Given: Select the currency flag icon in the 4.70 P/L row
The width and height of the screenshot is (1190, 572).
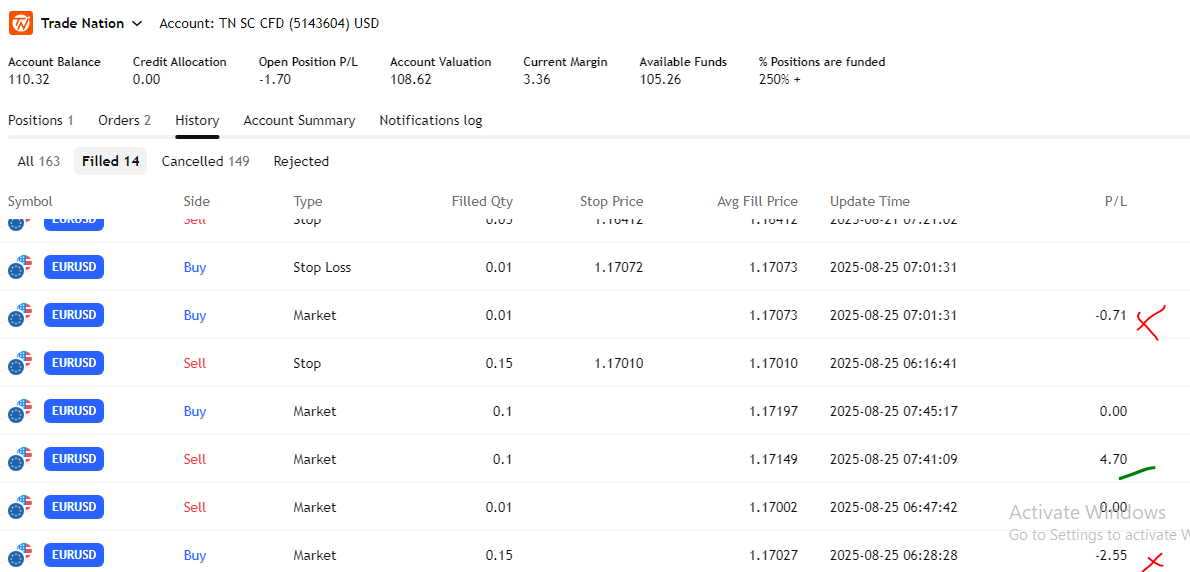Looking at the screenshot, I should pos(20,459).
